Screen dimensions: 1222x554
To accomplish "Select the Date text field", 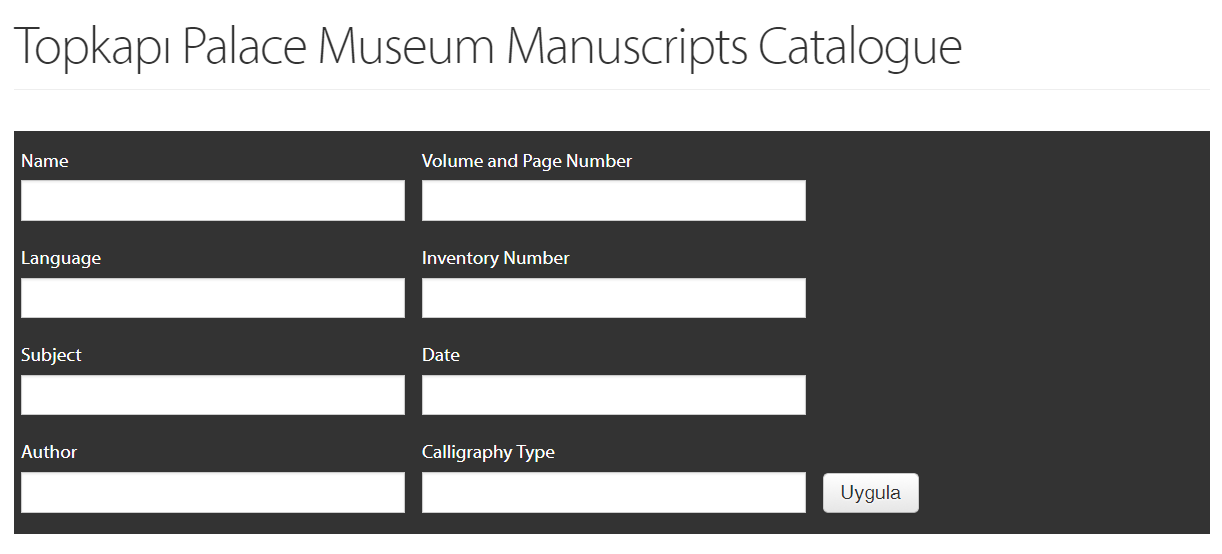I will click(613, 395).
